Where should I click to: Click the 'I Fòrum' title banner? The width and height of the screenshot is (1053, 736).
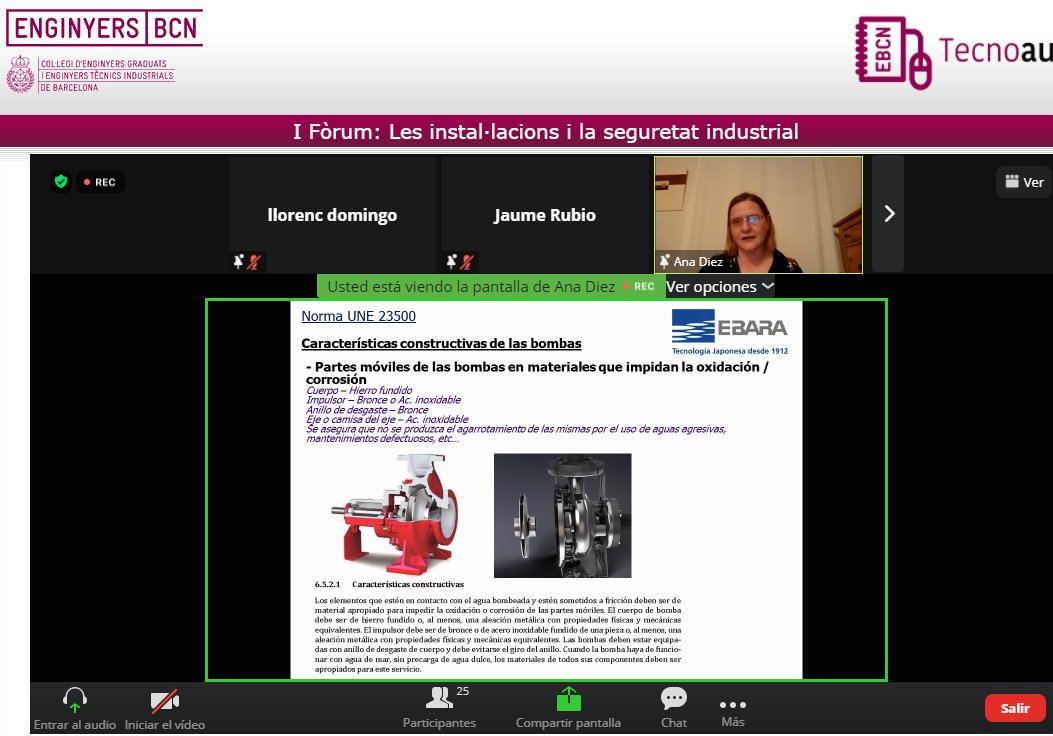pyautogui.click(x=545, y=131)
